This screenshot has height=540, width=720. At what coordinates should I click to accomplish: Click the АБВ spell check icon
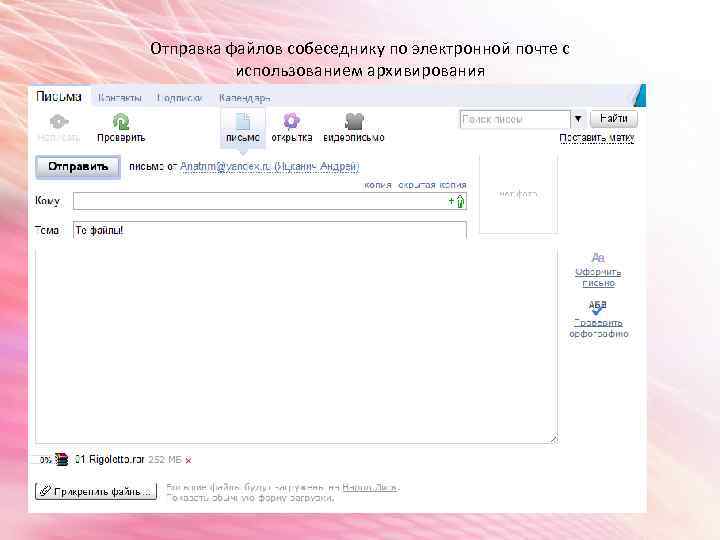pyautogui.click(x=597, y=307)
